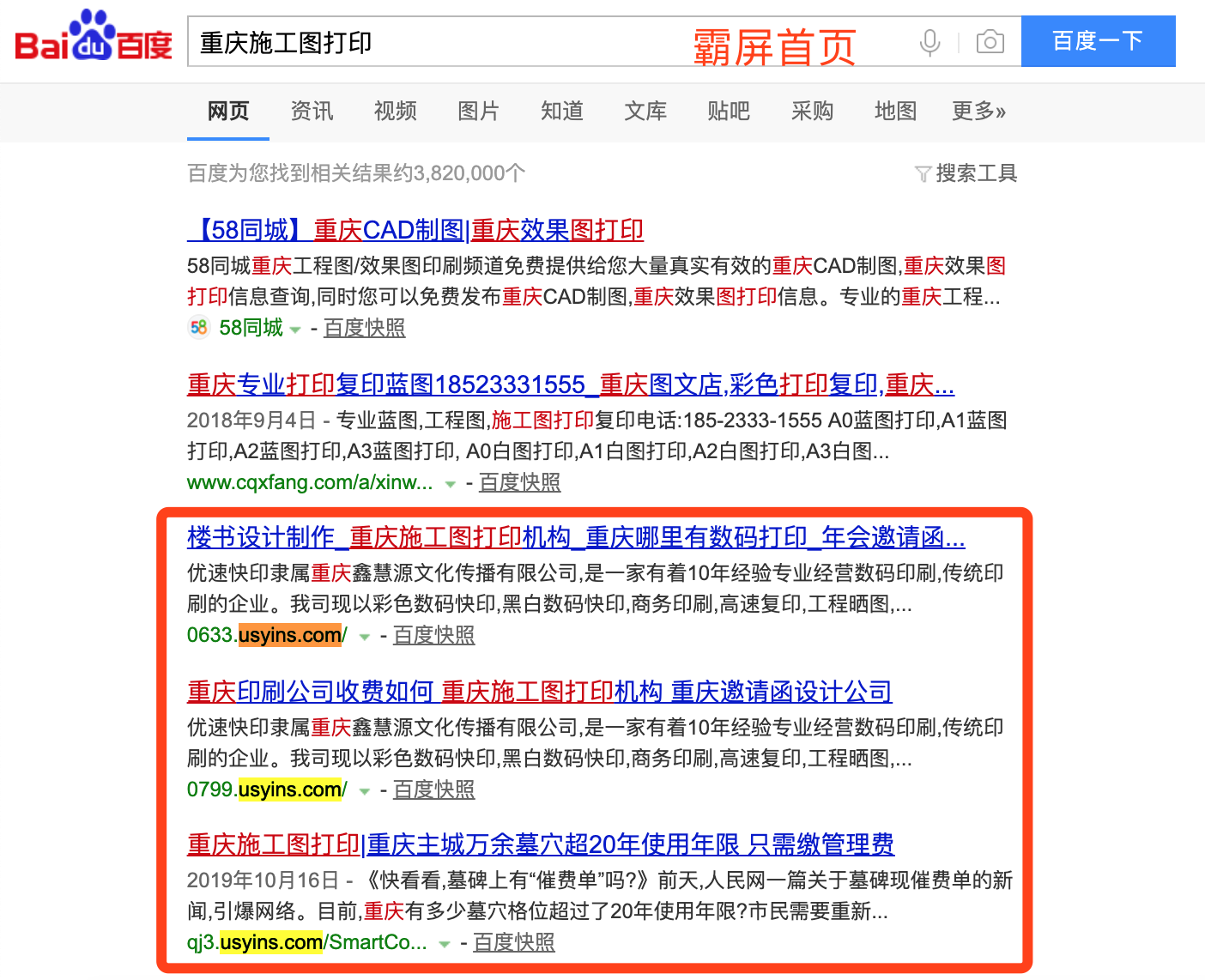Click result count text 百度为您找到相关结果约3,820,000个
Viewport: 1205px width, 980px height.
pos(356,173)
